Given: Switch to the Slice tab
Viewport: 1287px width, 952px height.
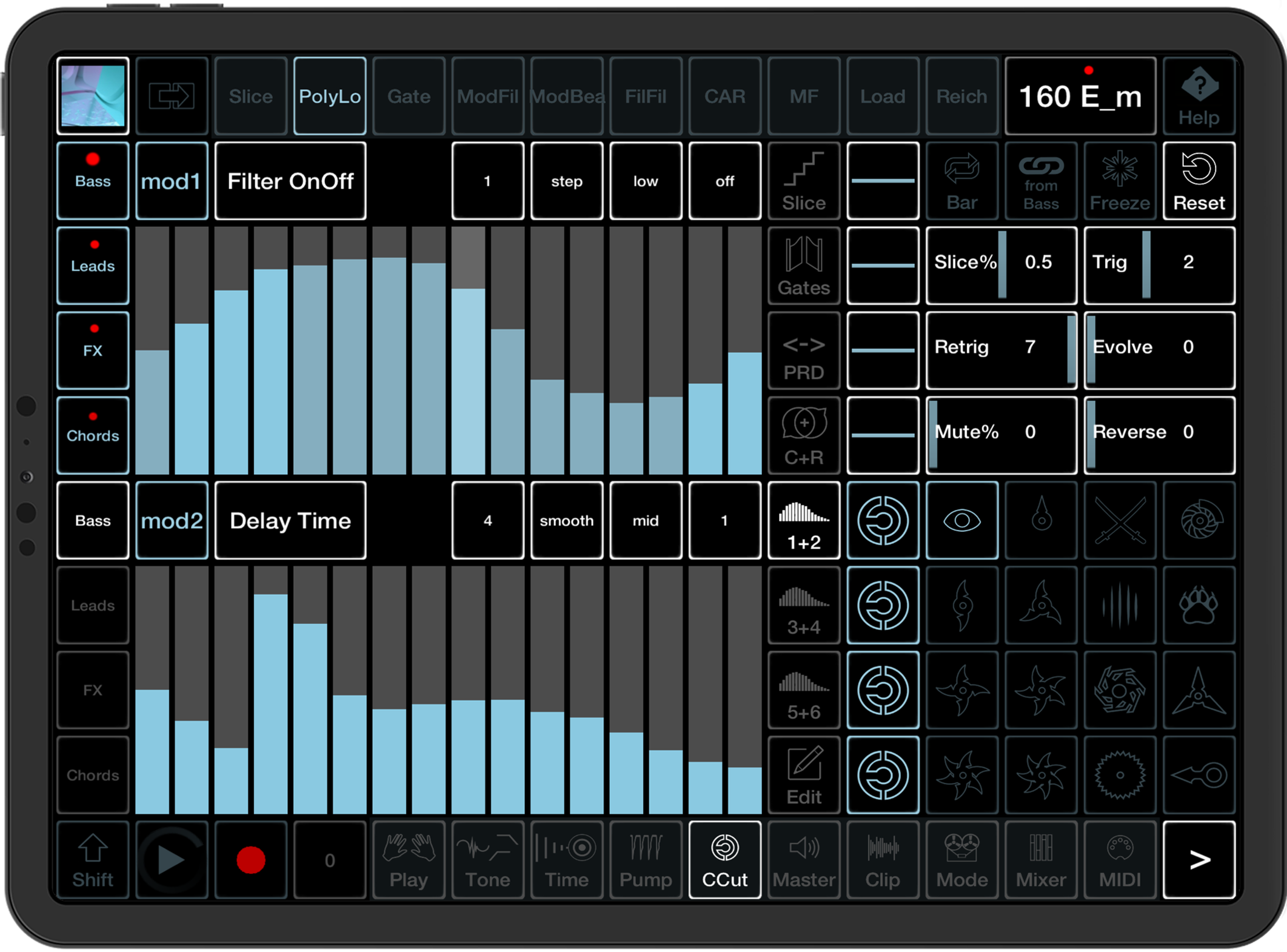Looking at the screenshot, I should [250, 96].
